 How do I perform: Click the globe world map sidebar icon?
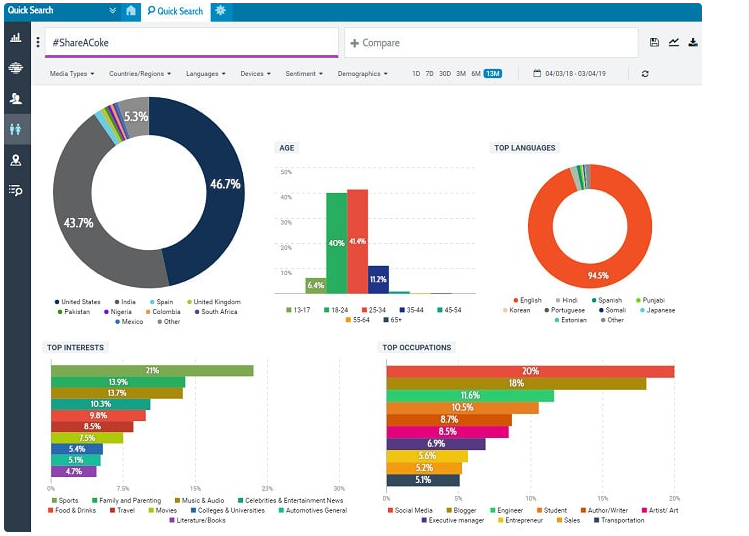(x=16, y=68)
